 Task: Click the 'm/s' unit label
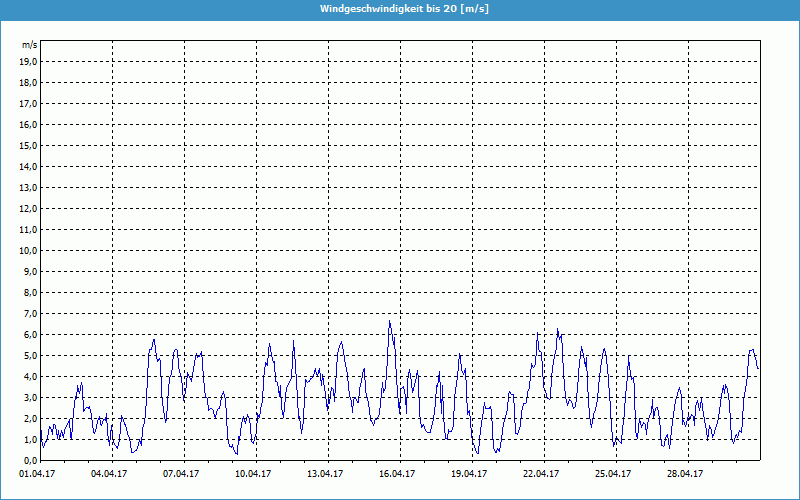pos(29,45)
